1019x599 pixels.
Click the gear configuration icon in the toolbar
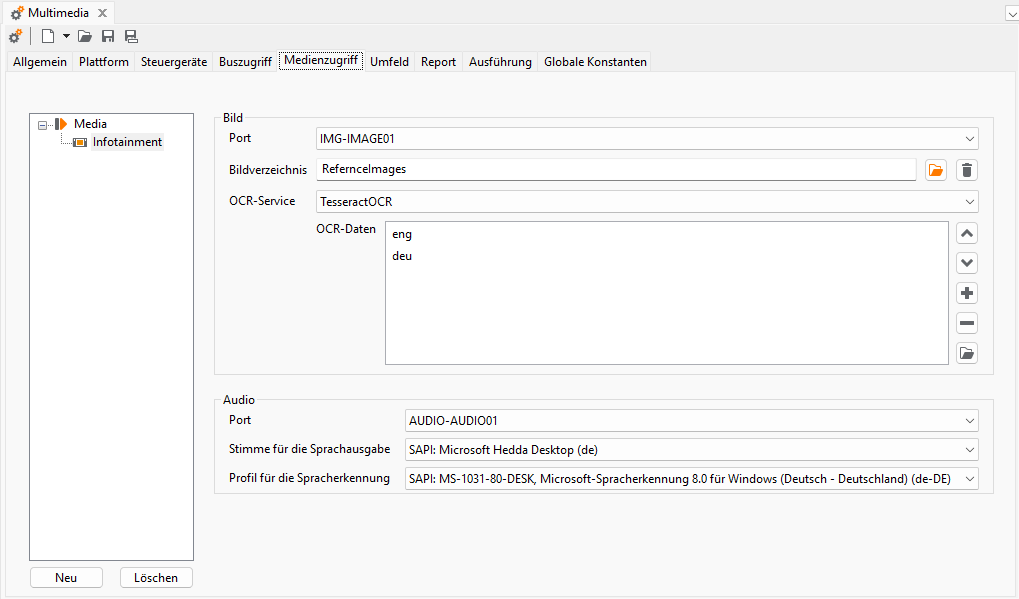15,36
